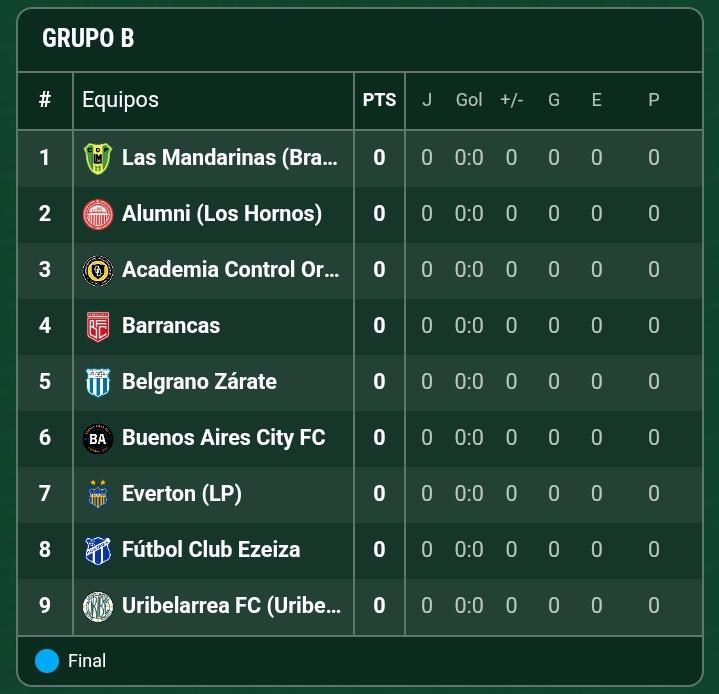This screenshot has height=694, width=719.
Task: Click the blue Final legend dot
Action: (x=47, y=661)
